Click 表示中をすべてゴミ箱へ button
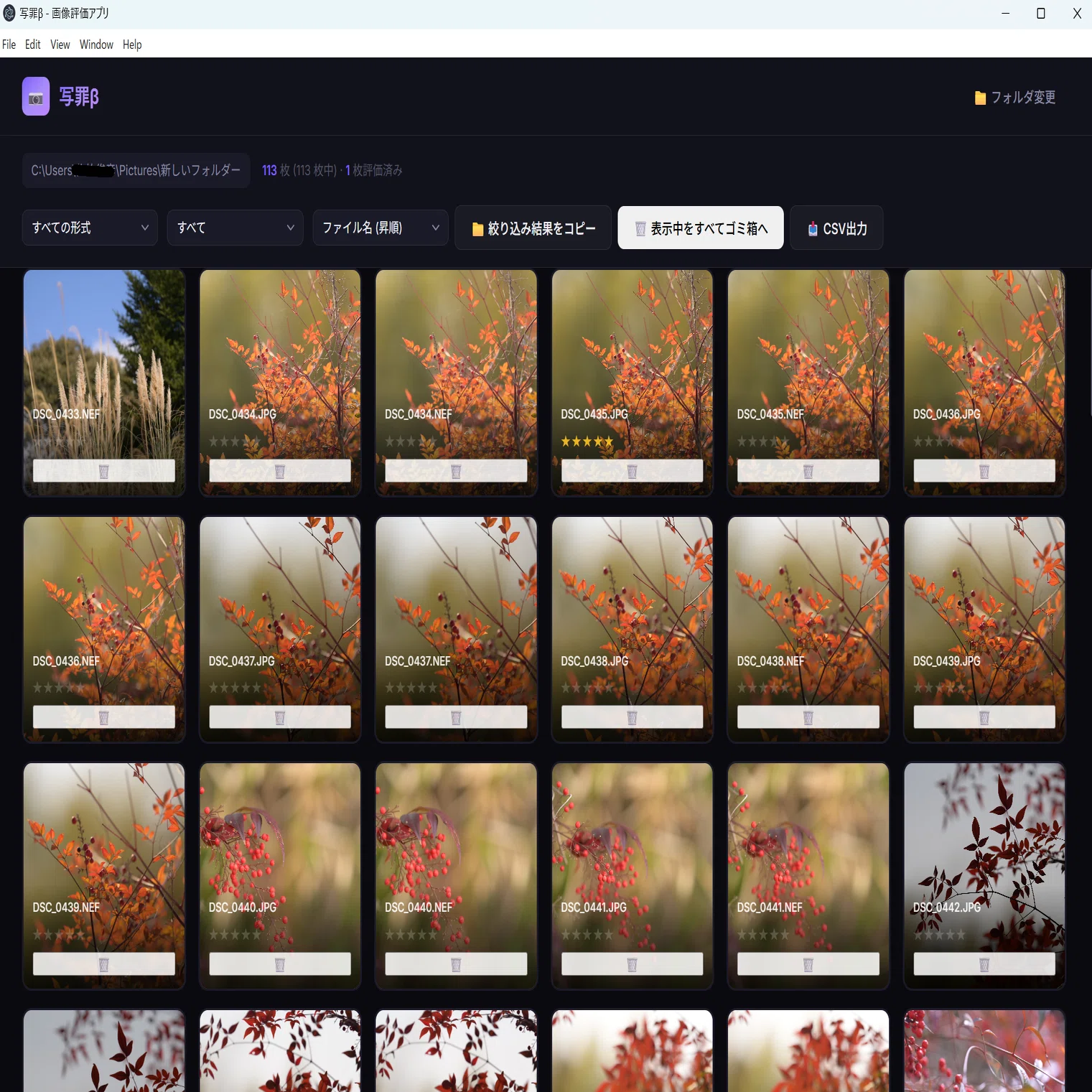Image resolution: width=1092 pixels, height=1092 pixels. 701,228
